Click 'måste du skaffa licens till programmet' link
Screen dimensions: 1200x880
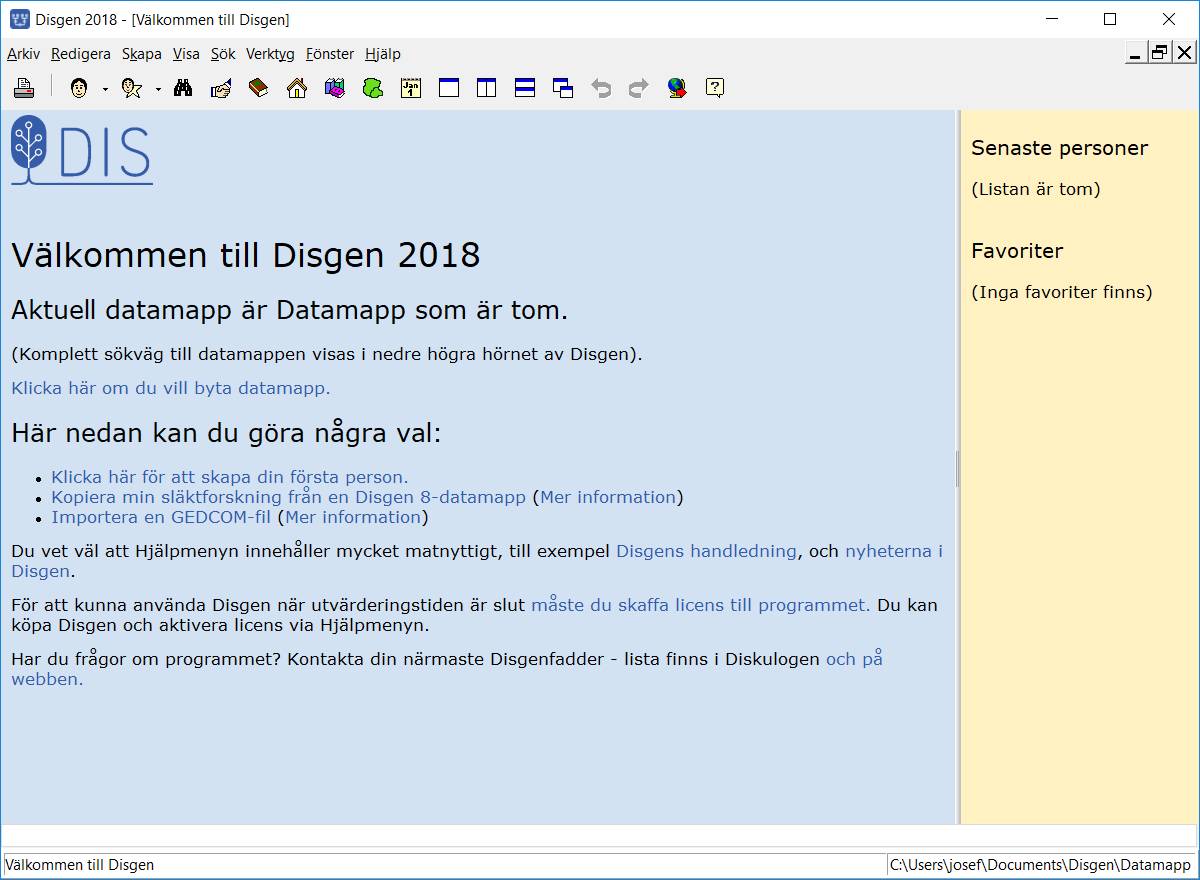coord(700,605)
